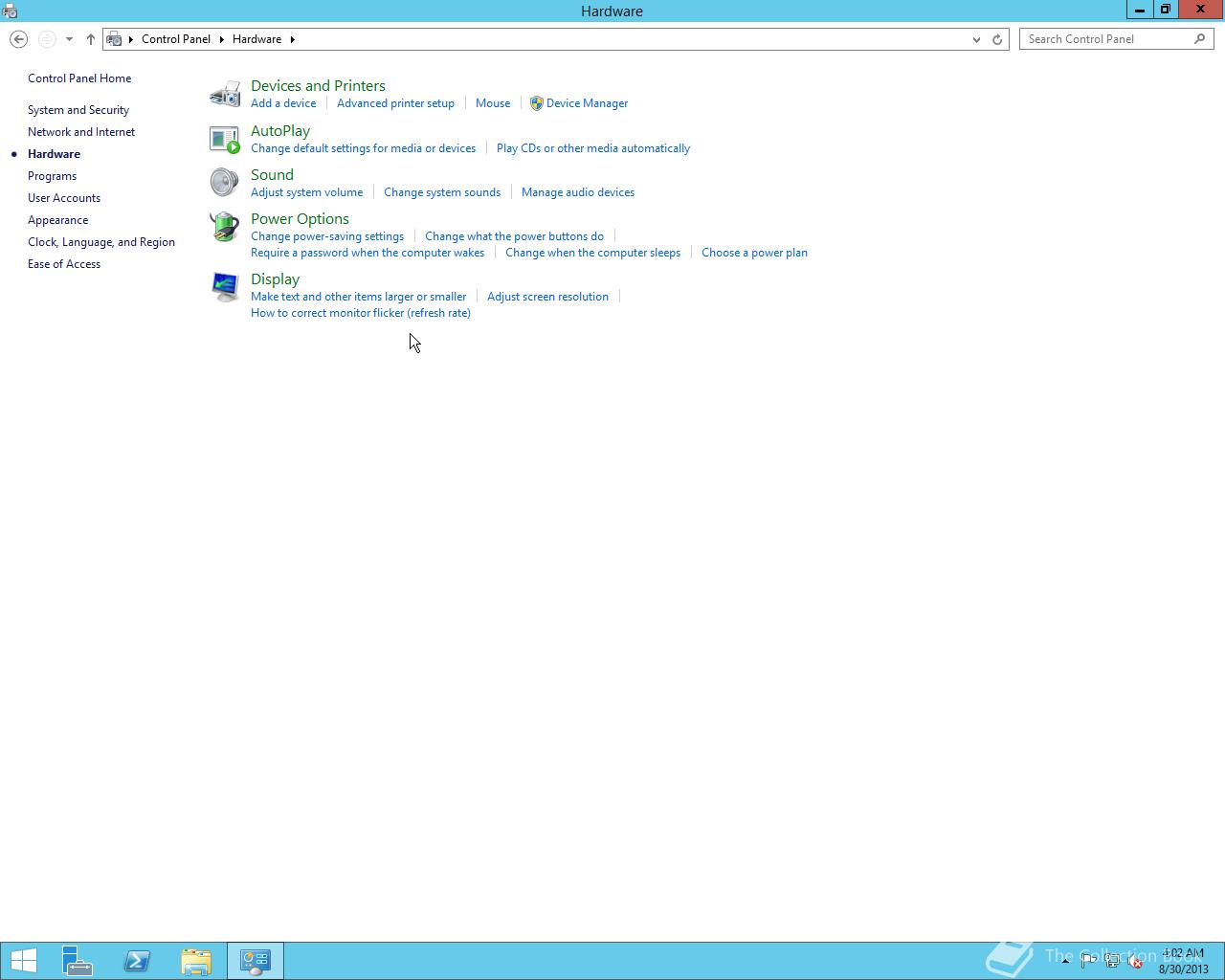
Task: Open System and Security category
Action: pyautogui.click(x=78, y=110)
